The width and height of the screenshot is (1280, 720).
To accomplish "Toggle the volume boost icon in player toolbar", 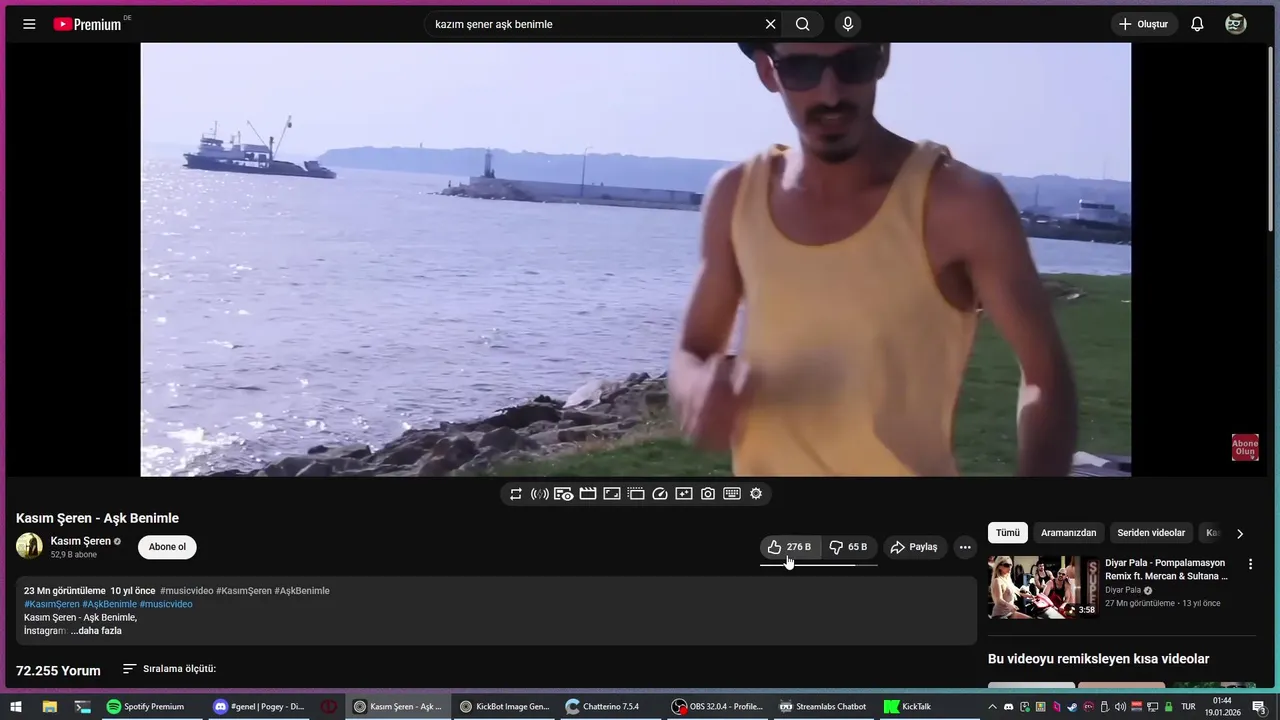I will (540, 494).
